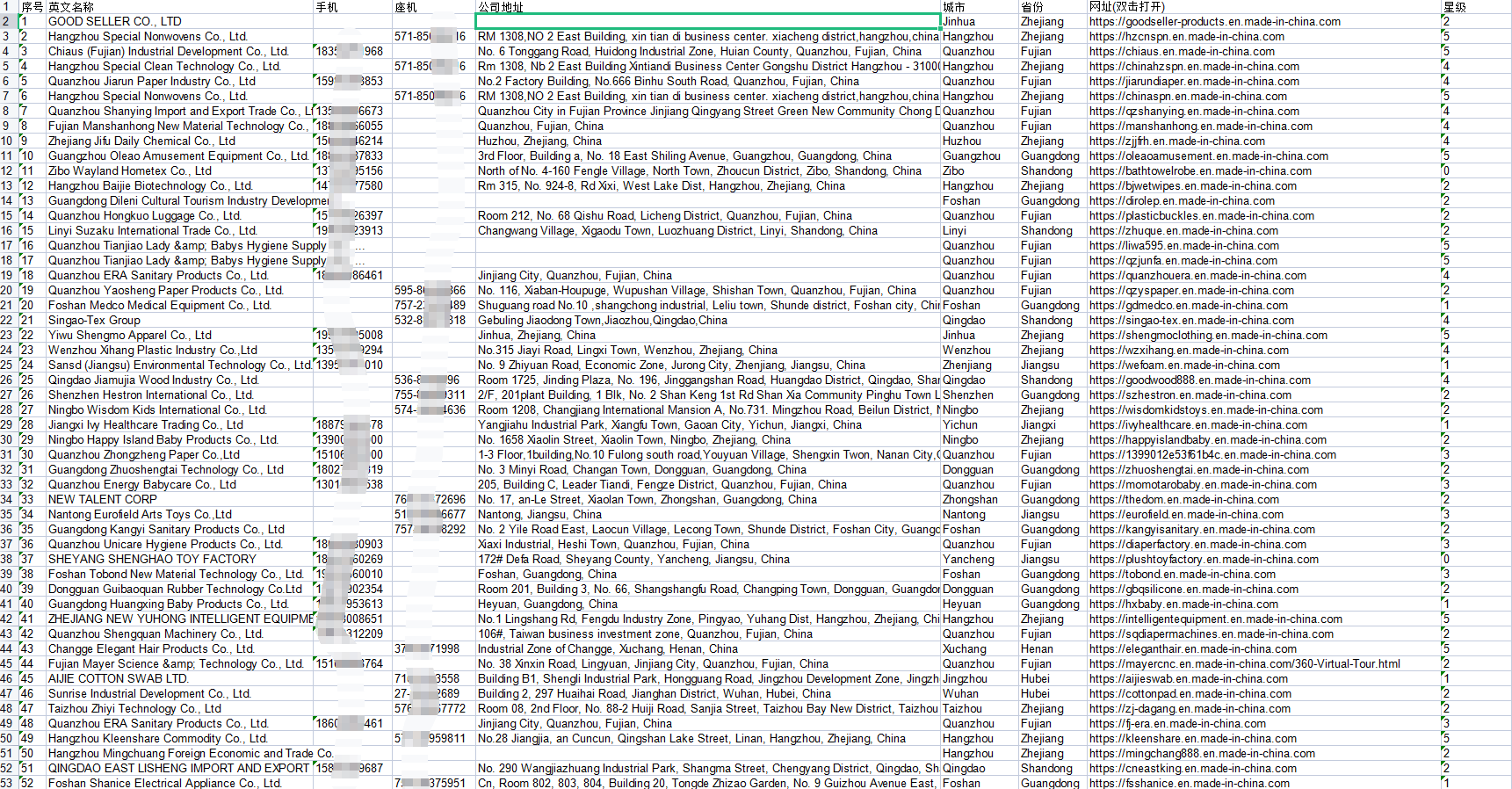Open the wisdomkidstoys.en.made-in-china.com URL cell
1512x789 pixels.
coord(1263,409)
